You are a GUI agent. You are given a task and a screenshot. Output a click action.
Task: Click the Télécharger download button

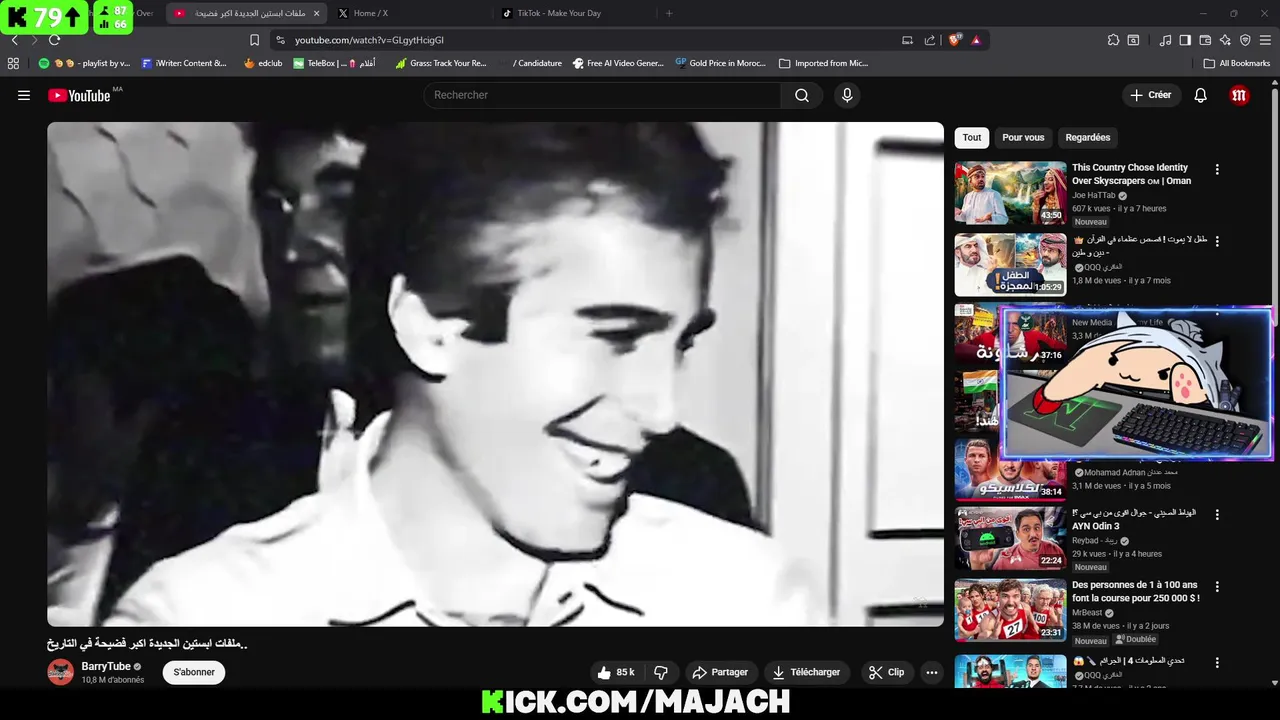(x=806, y=672)
